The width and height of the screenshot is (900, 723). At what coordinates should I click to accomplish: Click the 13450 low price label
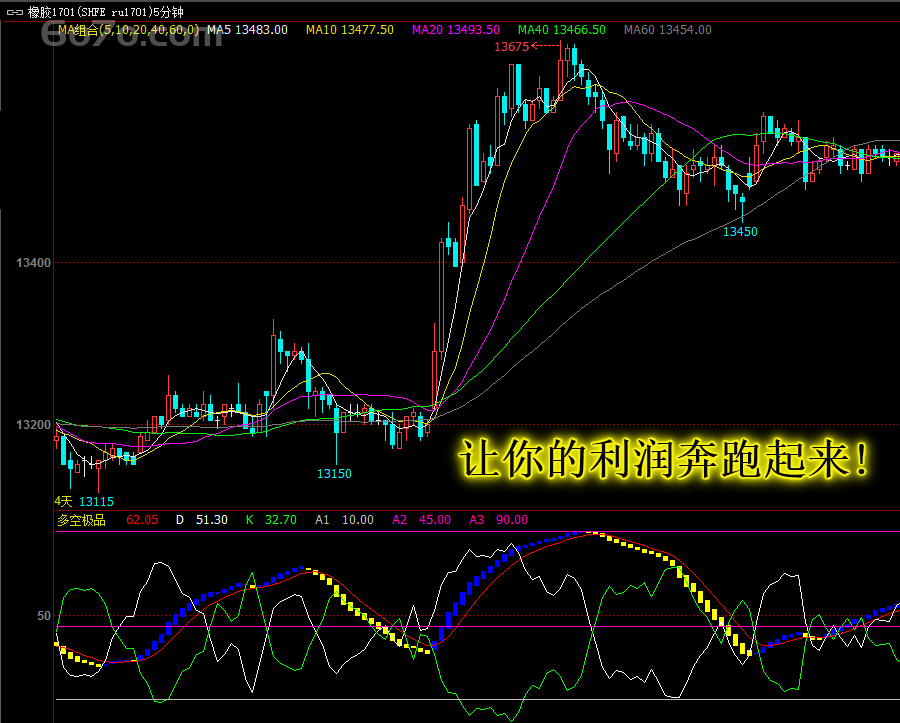pos(740,231)
